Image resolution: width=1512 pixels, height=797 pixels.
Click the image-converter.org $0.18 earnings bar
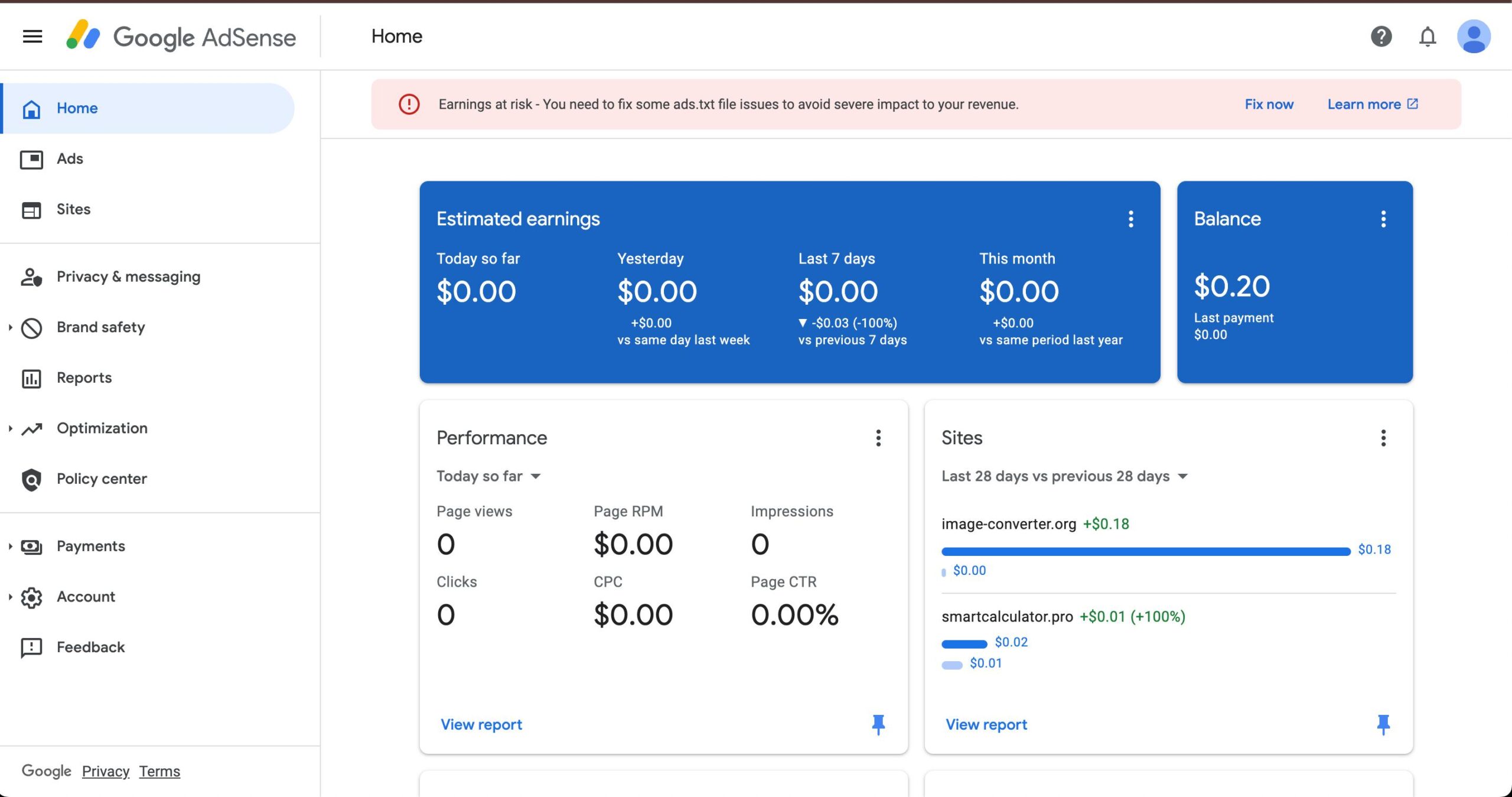point(1146,551)
